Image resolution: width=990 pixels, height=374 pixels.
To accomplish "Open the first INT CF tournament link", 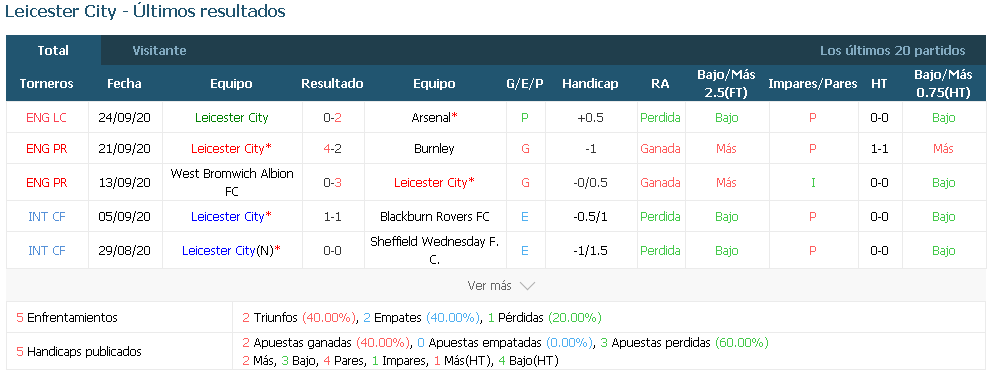I will tap(47, 217).
